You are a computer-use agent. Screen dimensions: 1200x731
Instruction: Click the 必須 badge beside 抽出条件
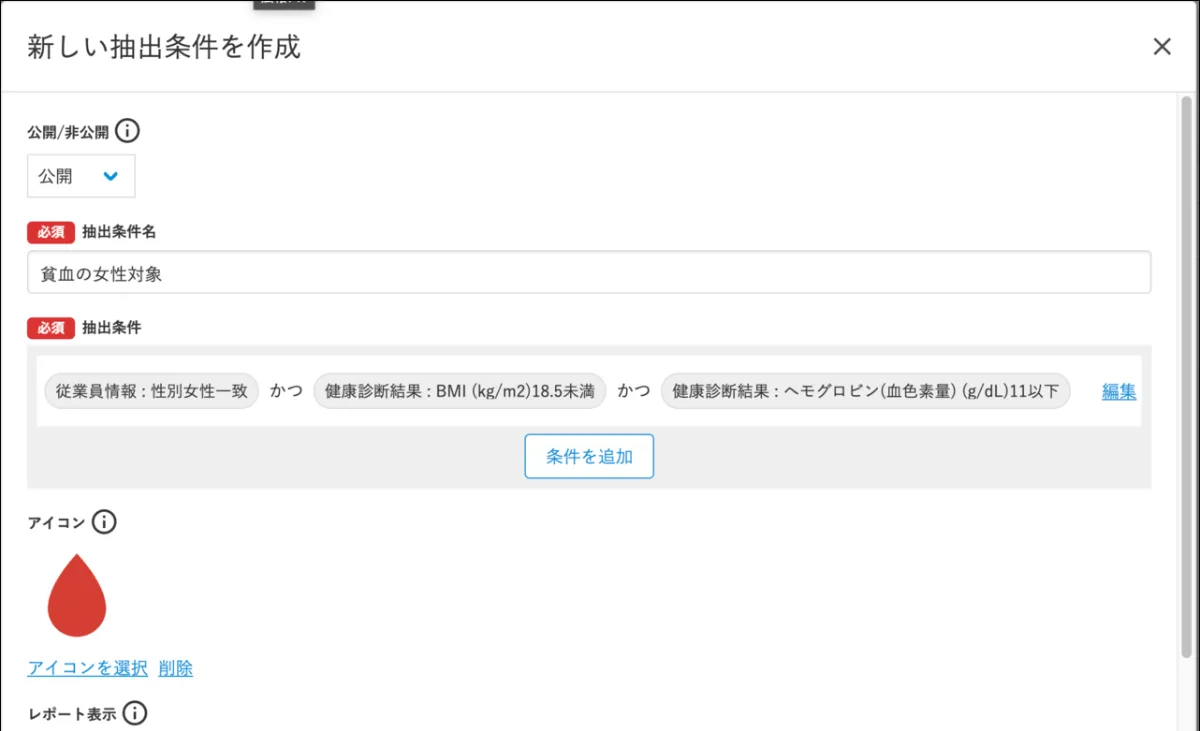51,328
